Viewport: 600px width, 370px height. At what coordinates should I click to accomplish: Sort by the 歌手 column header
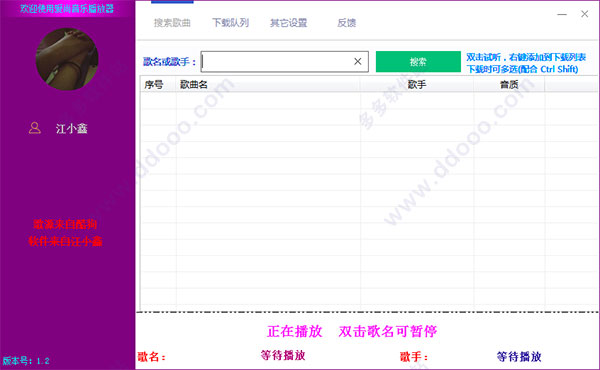coord(417,85)
